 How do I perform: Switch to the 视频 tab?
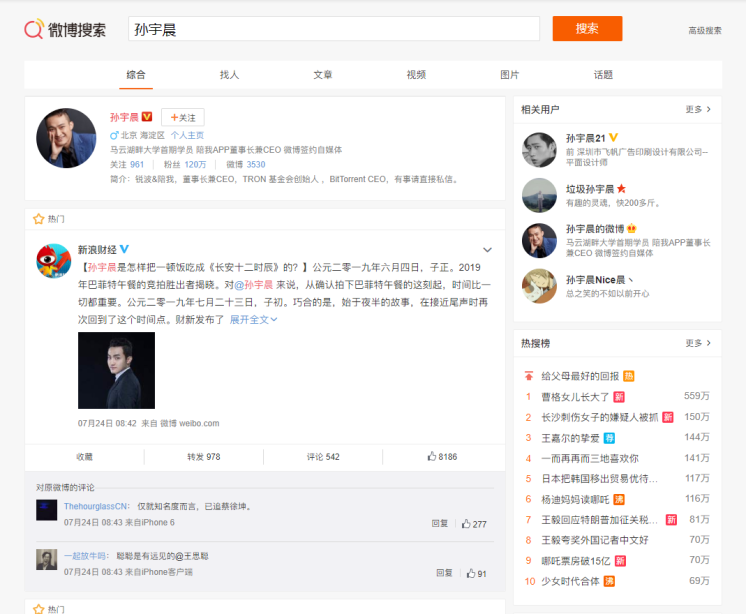pyautogui.click(x=416, y=75)
